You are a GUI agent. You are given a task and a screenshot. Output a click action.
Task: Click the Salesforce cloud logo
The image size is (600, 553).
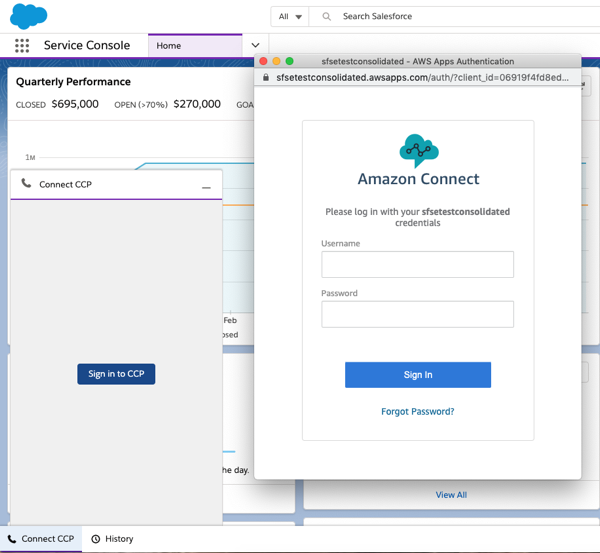click(29, 16)
